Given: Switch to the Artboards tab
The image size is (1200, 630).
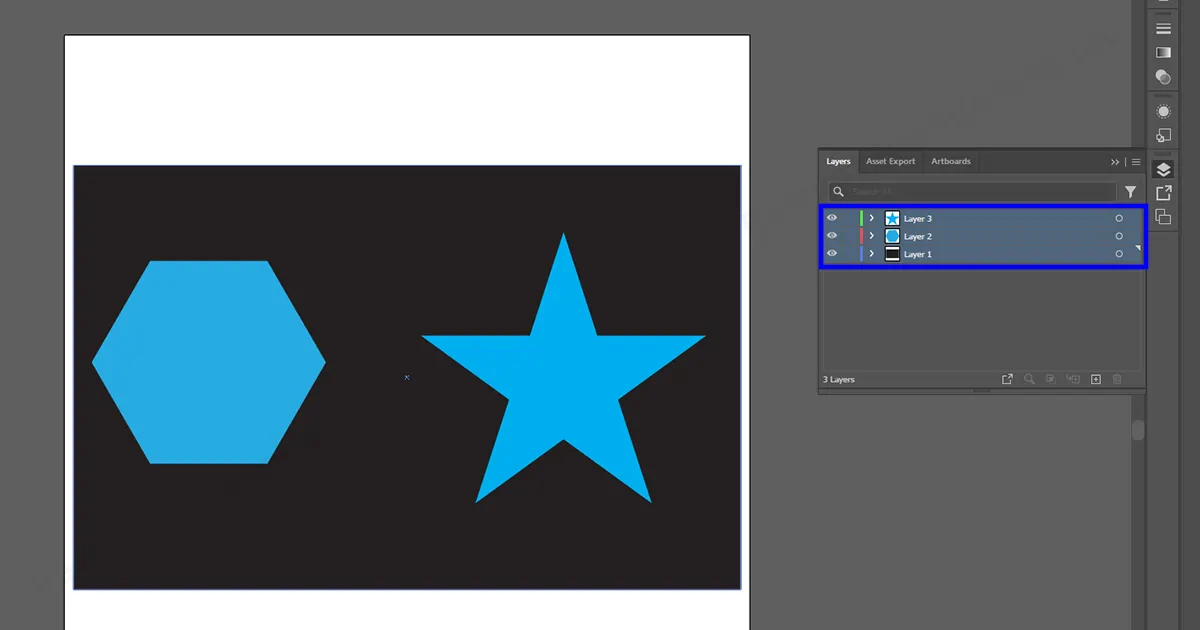Looking at the screenshot, I should coord(951,161).
